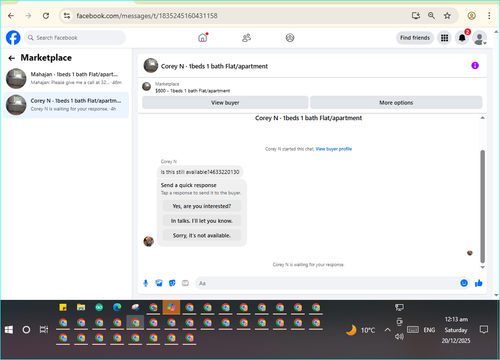
Task: Show hidden system tray icons
Action: 387,330
